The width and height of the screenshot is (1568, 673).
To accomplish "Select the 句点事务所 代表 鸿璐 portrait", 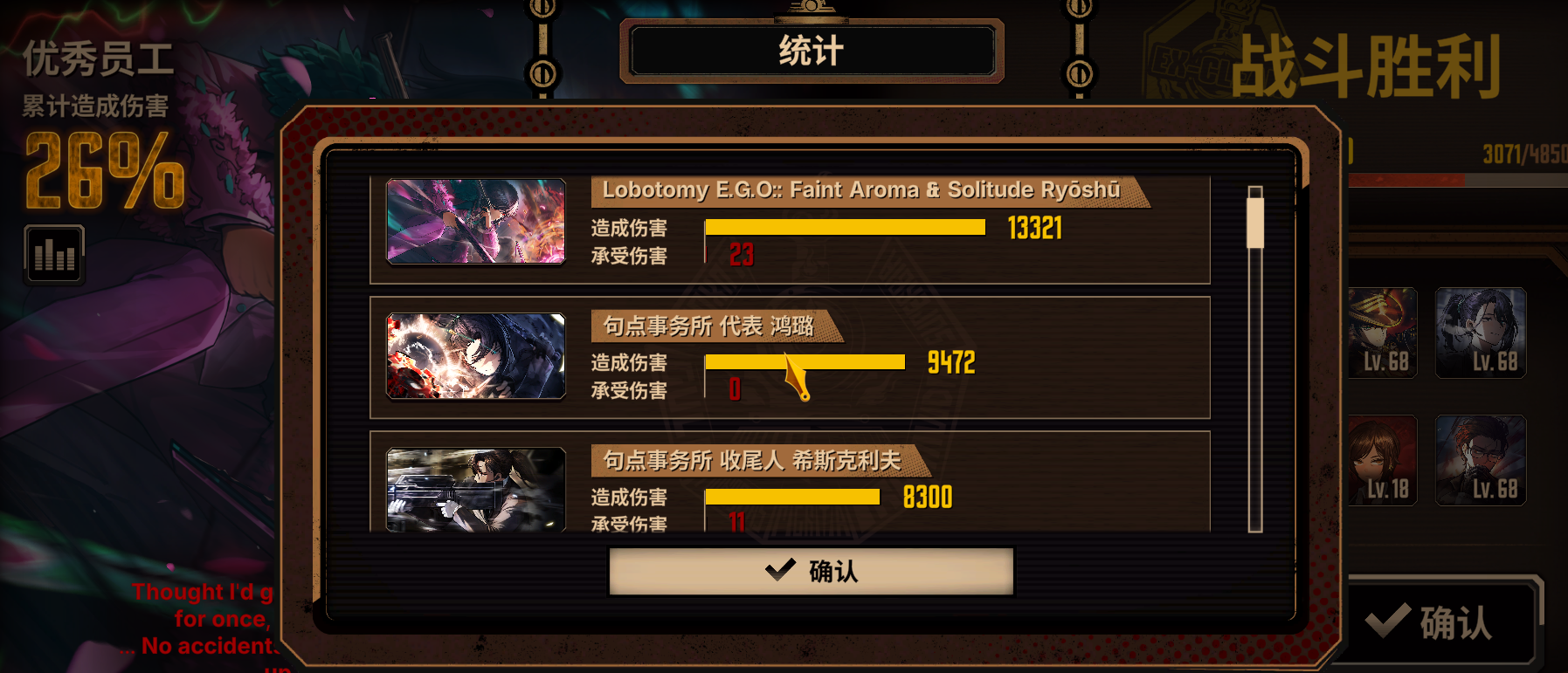I will [x=476, y=356].
